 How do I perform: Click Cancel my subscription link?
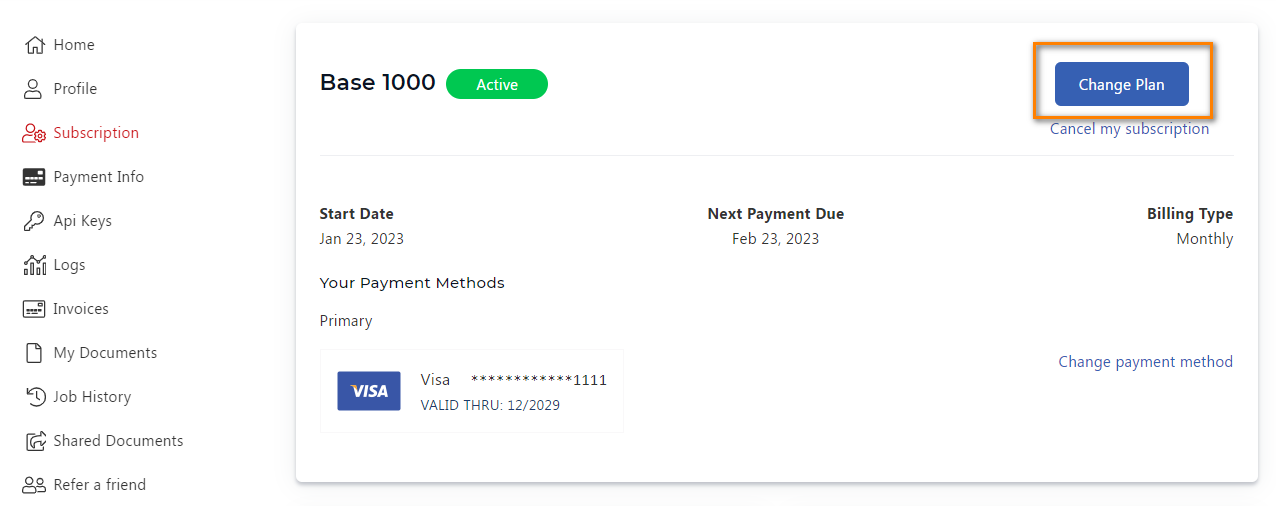[x=1129, y=129]
